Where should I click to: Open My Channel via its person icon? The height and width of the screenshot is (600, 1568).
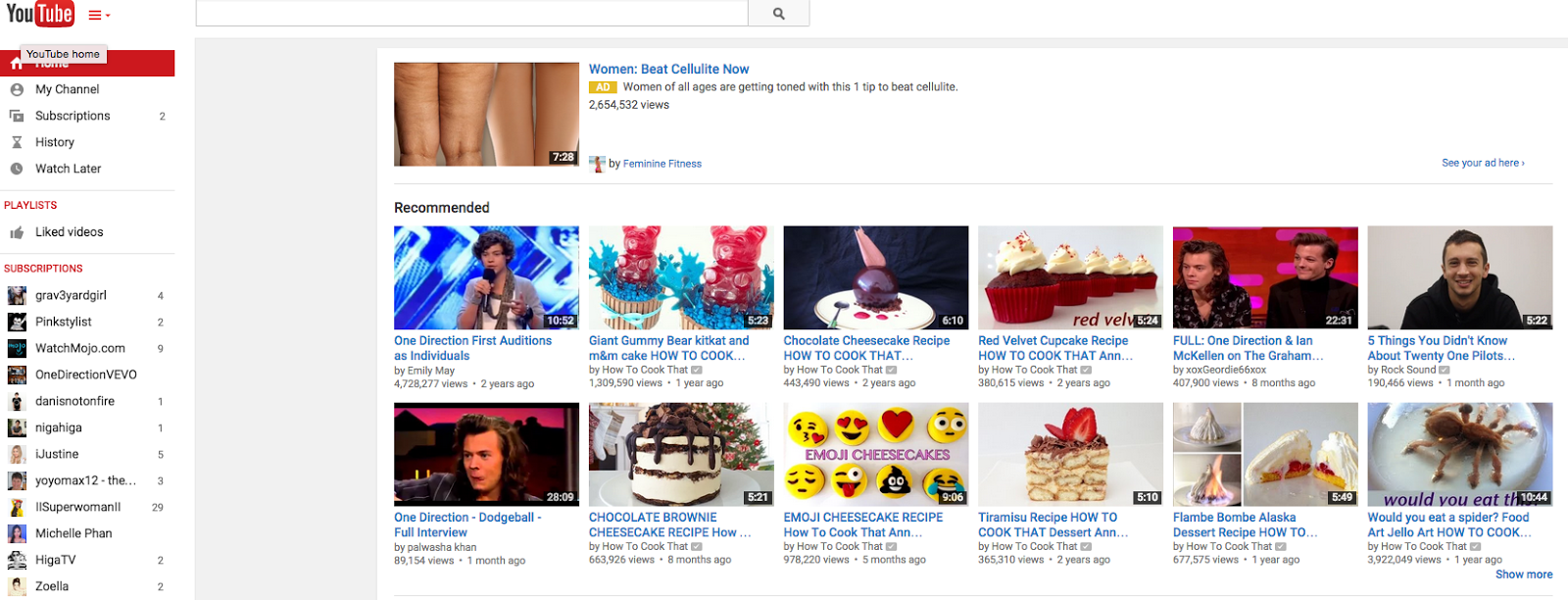pyautogui.click(x=17, y=89)
